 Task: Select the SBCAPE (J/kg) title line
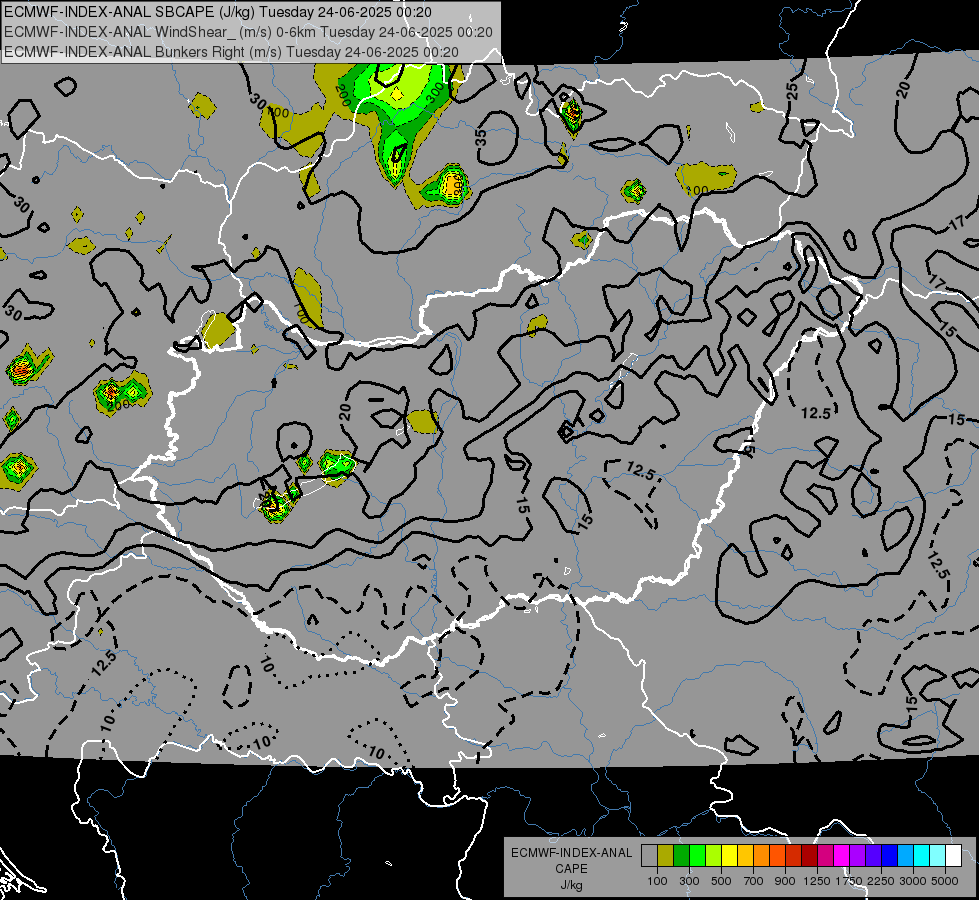pos(217,12)
